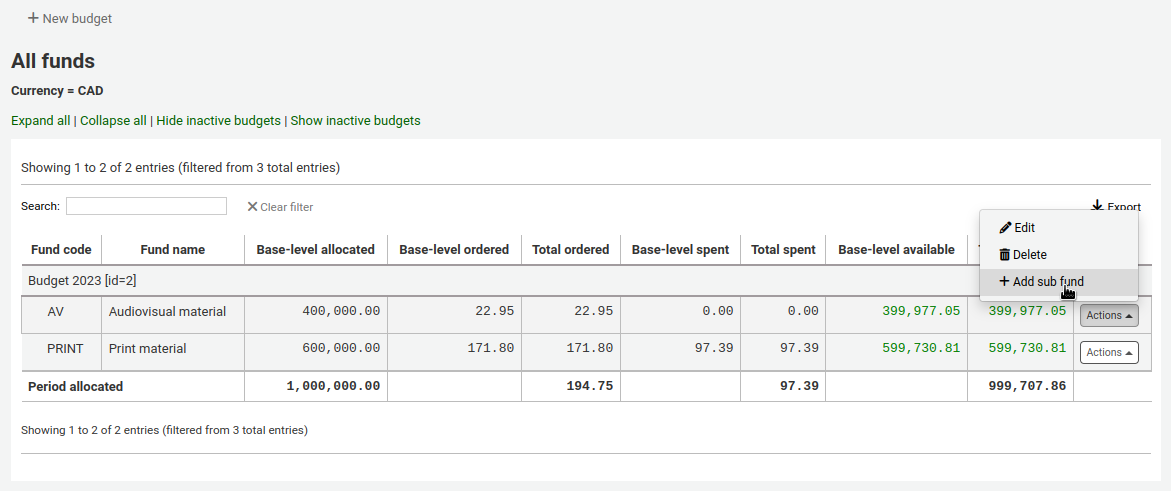
Task: Sort table by Total spent header
Action: 783,250
